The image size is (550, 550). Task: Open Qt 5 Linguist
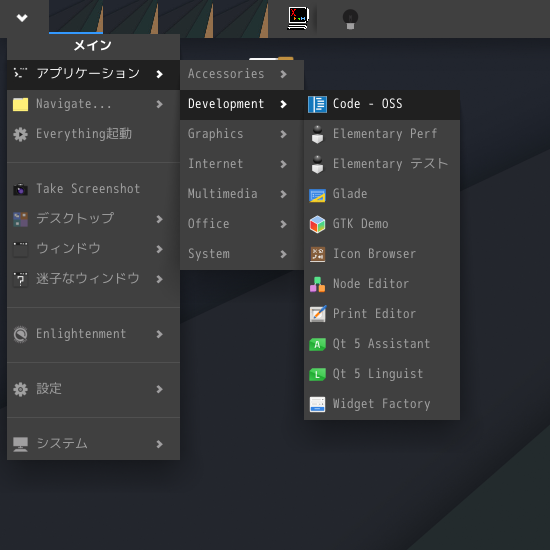pos(382,374)
